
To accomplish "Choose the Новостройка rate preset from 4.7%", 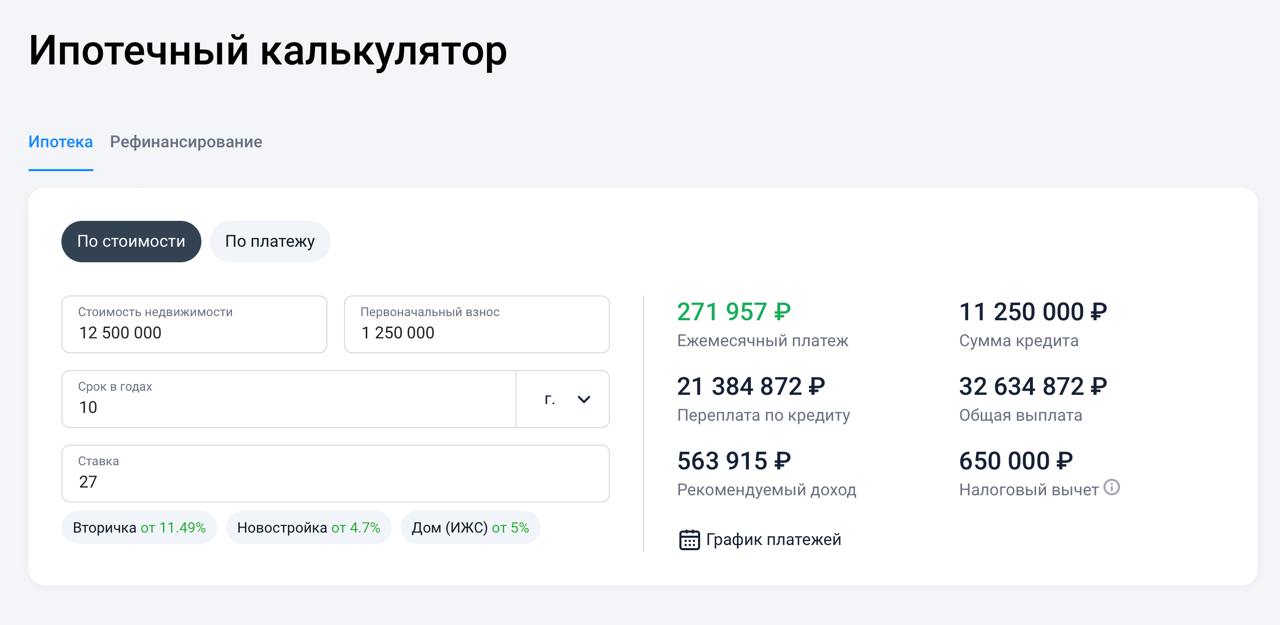I will (308, 527).
